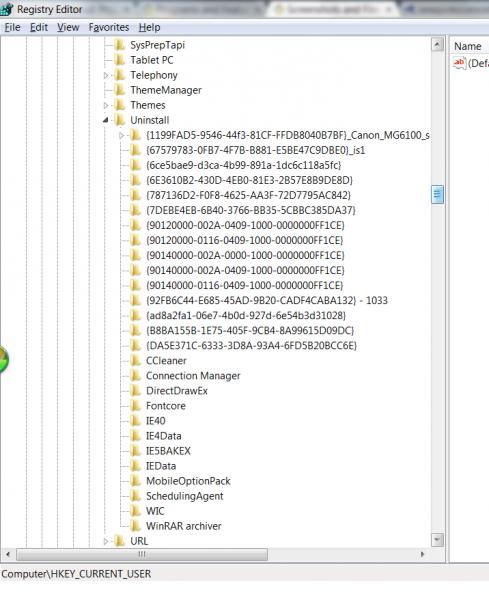Collapse the Uninstall tree node
Image resolution: width=489 pixels, height=600 pixels.
(106, 120)
